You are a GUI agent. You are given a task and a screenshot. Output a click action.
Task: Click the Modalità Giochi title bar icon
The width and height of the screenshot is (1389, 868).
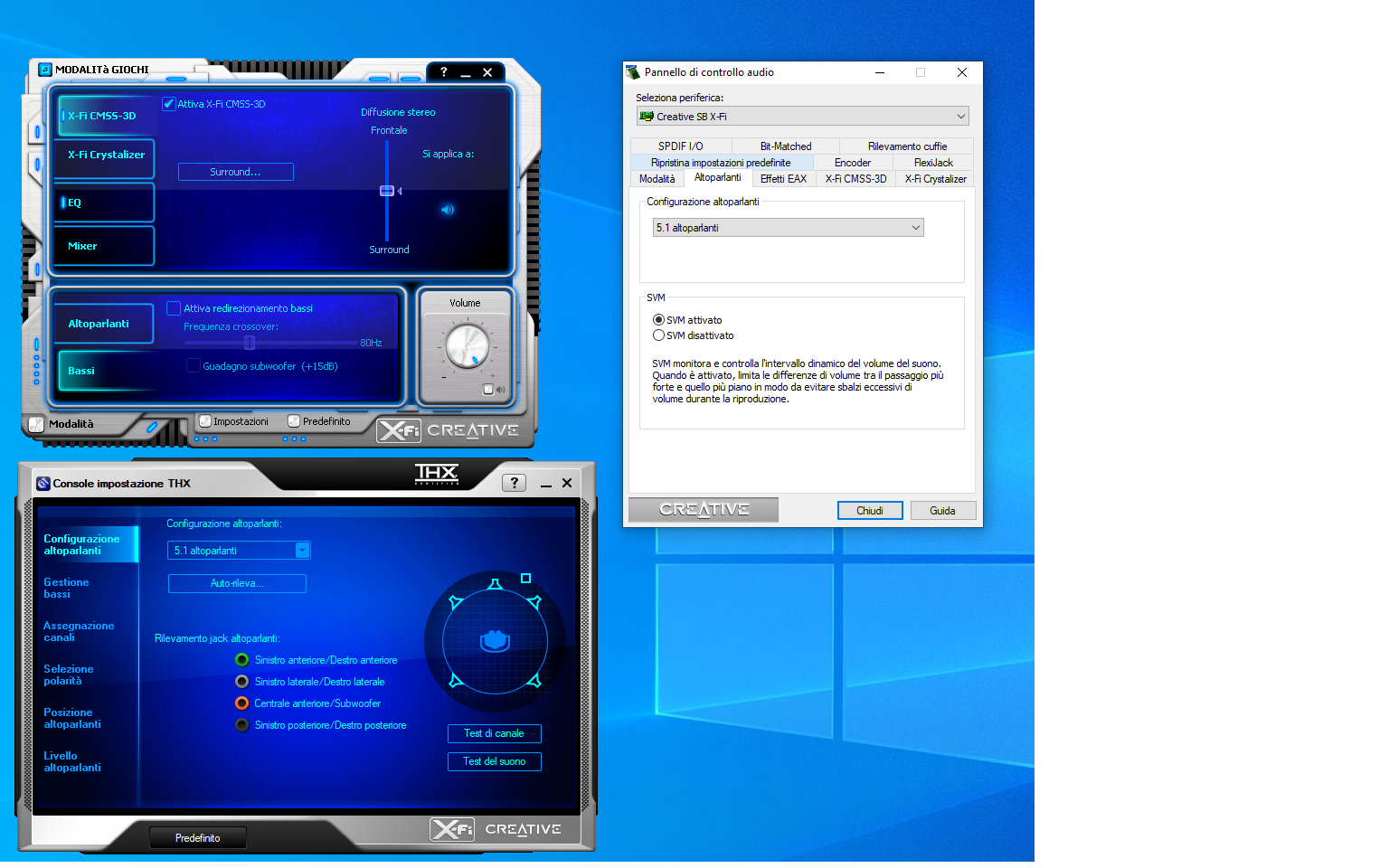[x=45, y=70]
